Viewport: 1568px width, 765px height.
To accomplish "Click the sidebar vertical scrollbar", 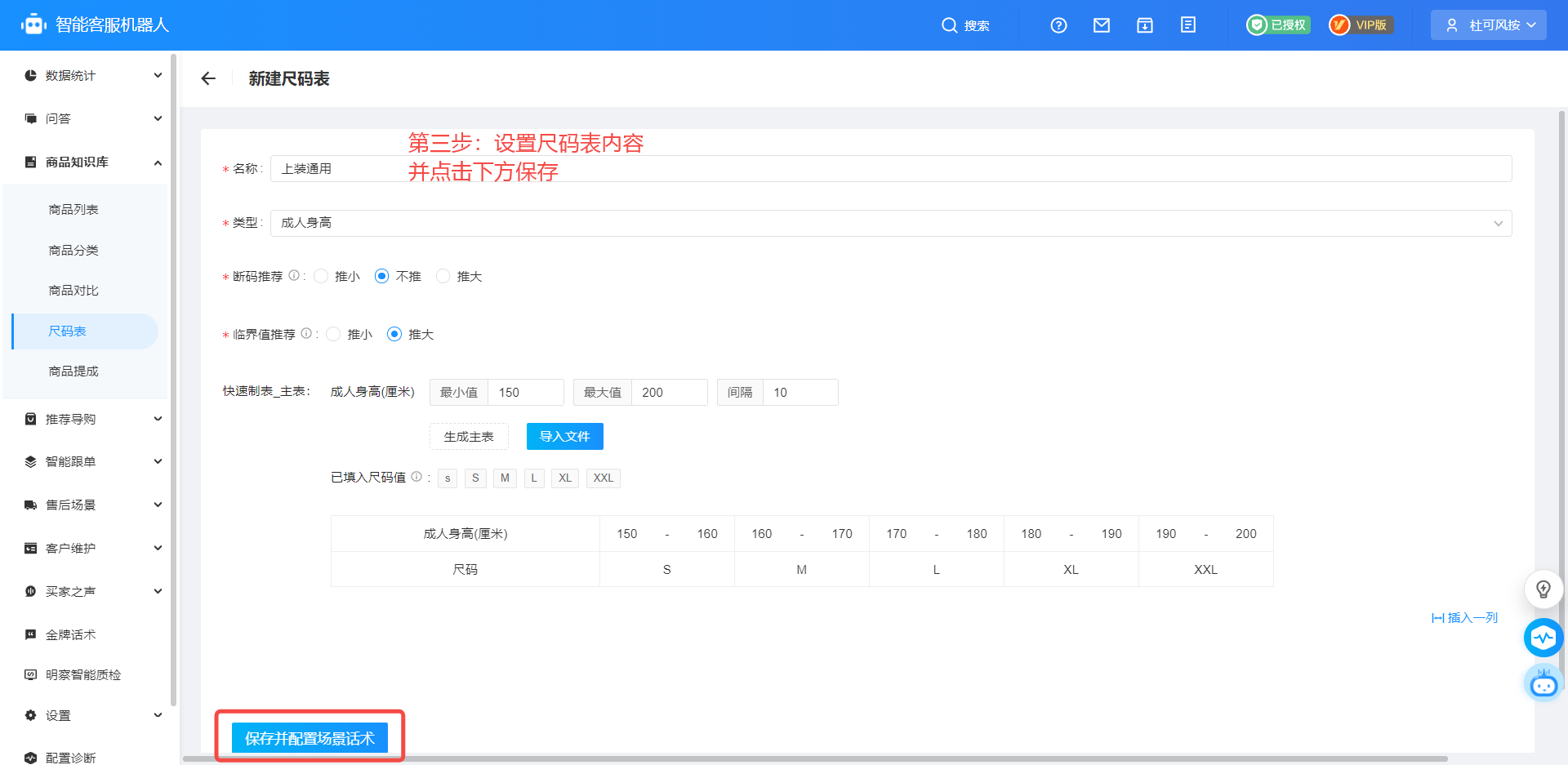I will tap(173, 380).
